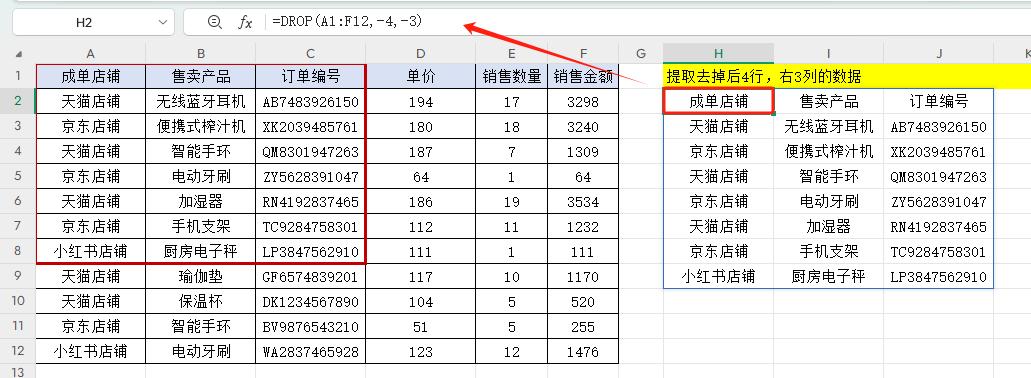Select row 12 header
1031x378 pixels.
tap(18, 351)
